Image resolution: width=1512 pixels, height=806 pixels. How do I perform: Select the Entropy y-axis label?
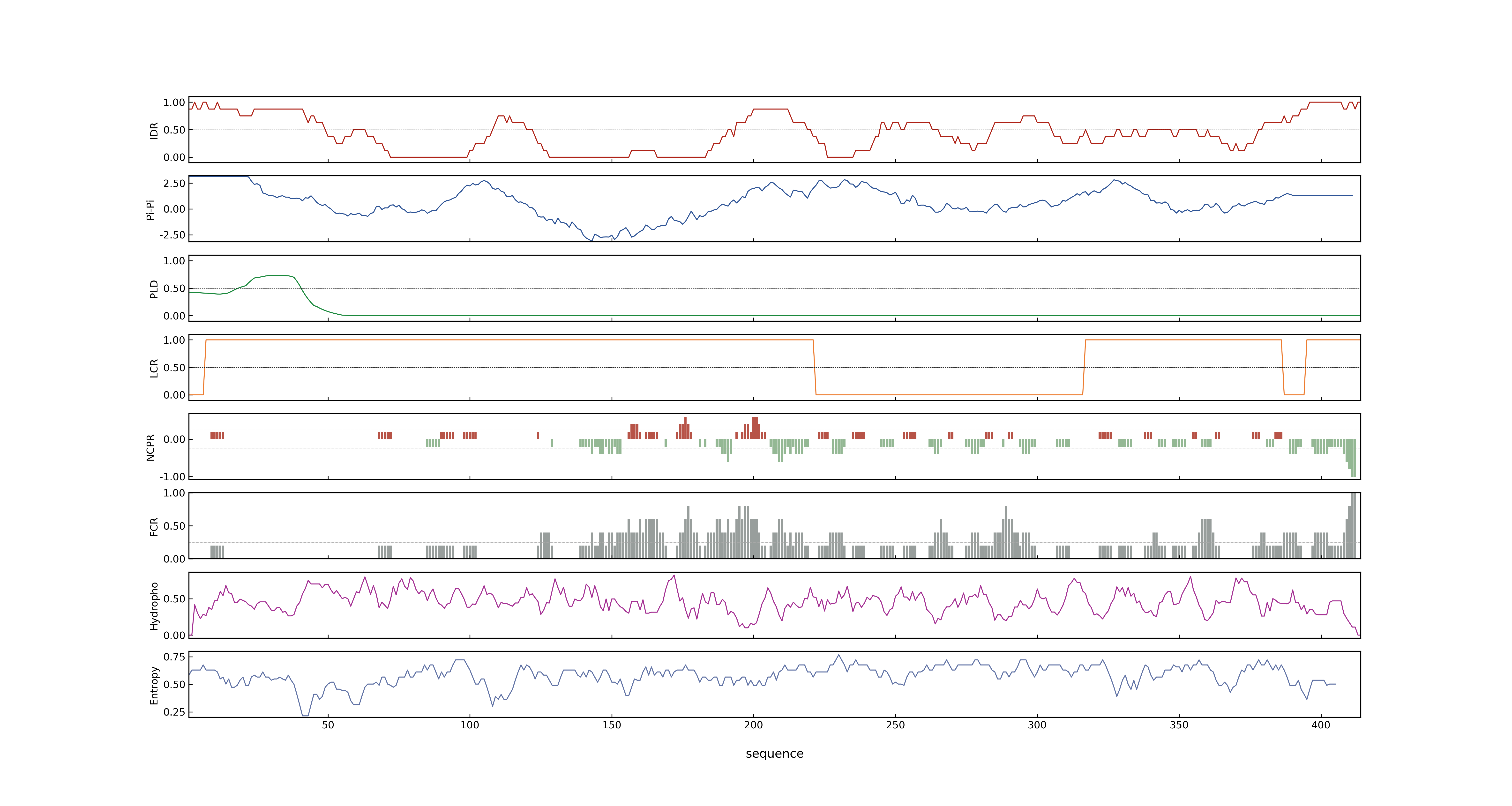[x=154, y=685]
